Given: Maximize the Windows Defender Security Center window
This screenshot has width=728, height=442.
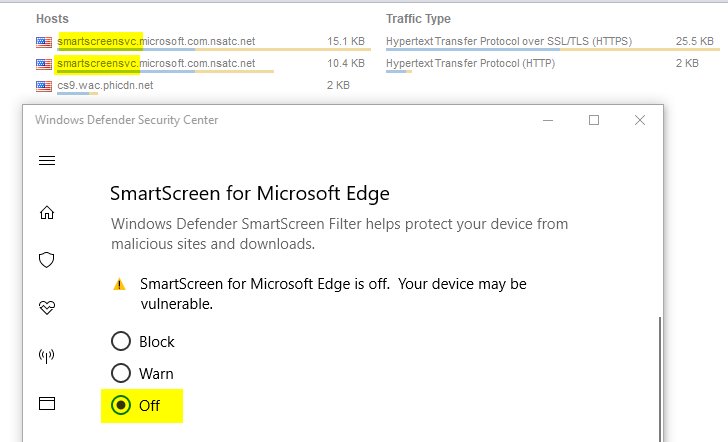Looking at the screenshot, I should pyautogui.click(x=594, y=120).
